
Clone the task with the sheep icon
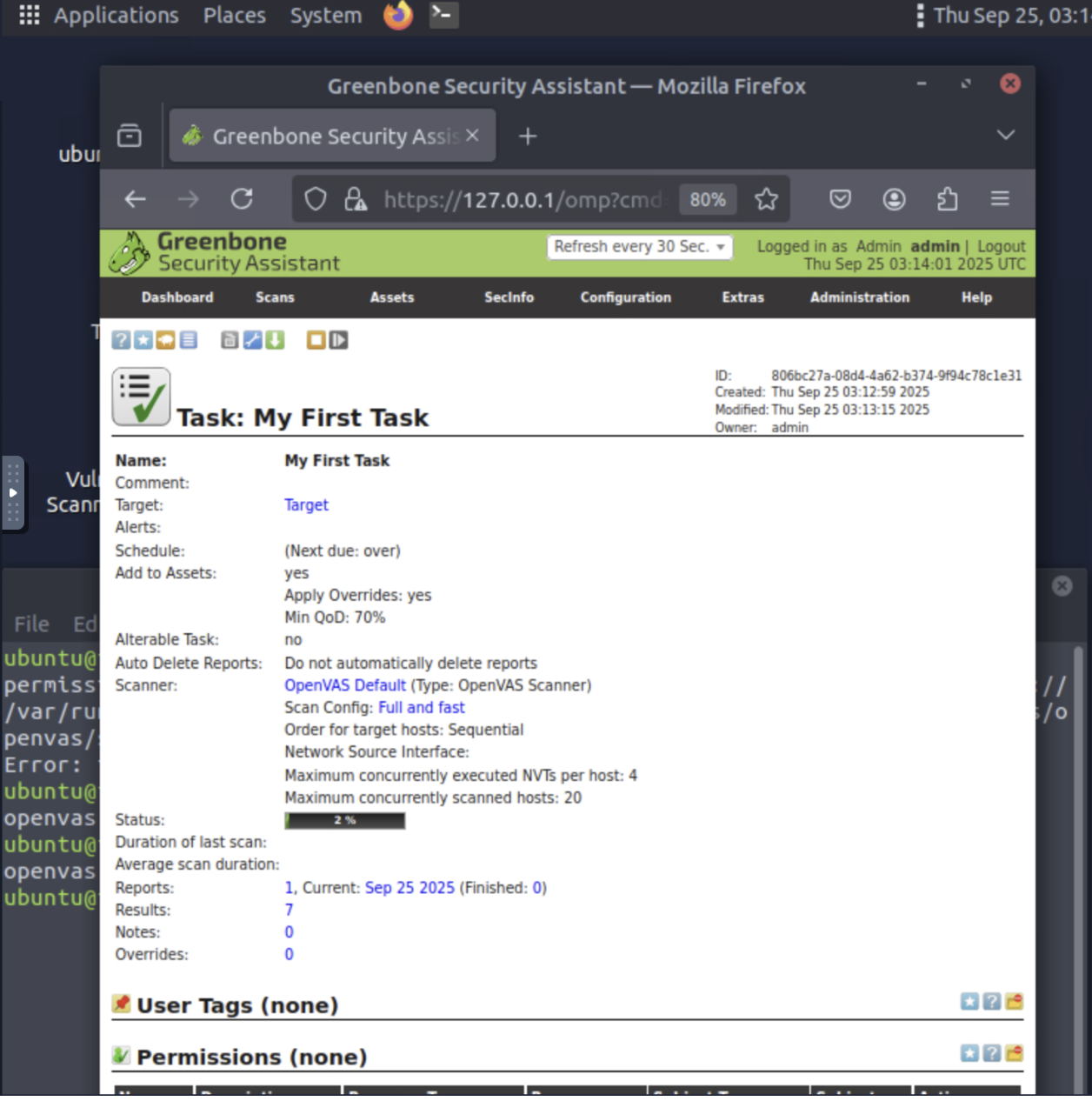tap(165, 340)
